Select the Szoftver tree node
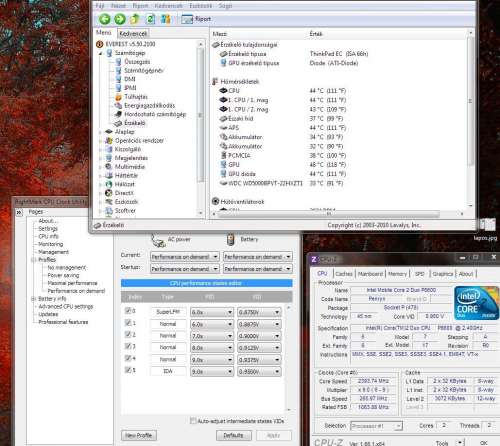The height and width of the screenshot is (446, 500). click(x=125, y=210)
